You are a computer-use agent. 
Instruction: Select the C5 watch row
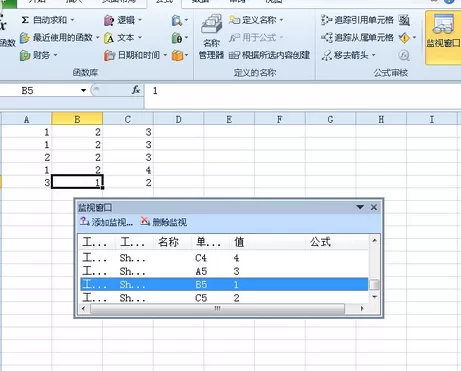click(x=224, y=298)
